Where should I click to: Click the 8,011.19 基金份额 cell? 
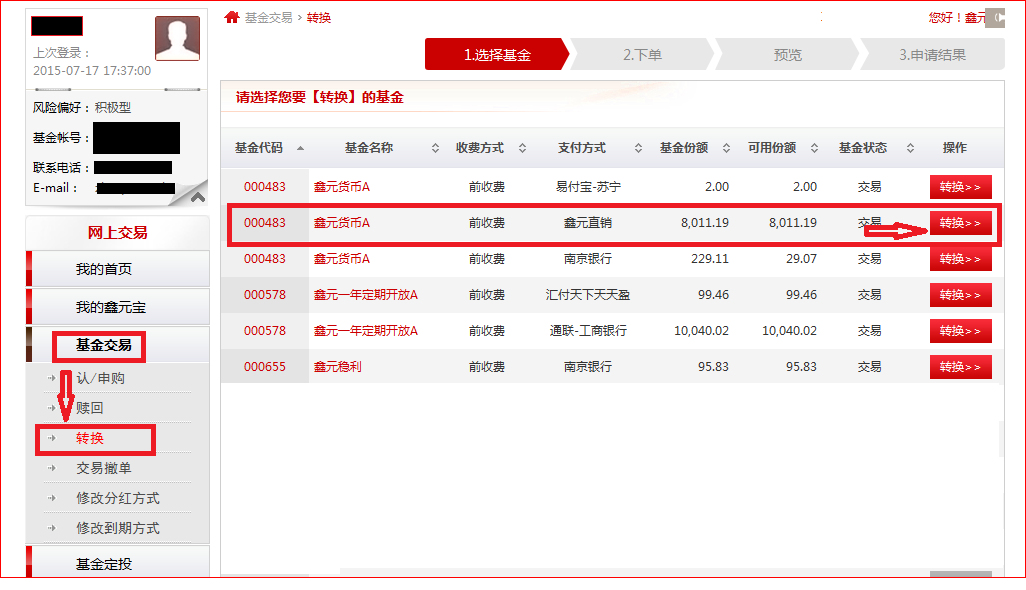pos(705,223)
